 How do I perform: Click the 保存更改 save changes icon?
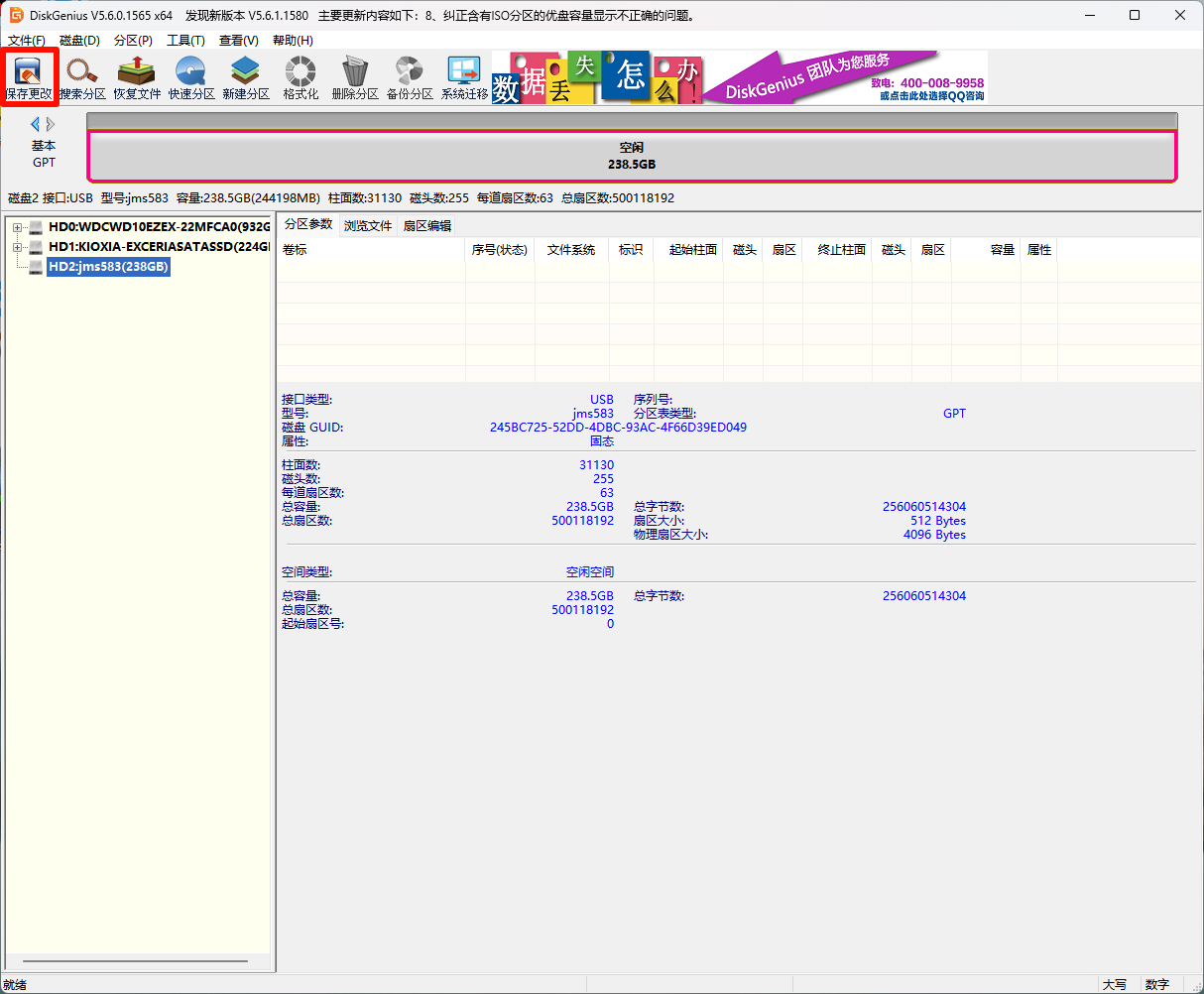pyautogui.click(x=28, y=77)
